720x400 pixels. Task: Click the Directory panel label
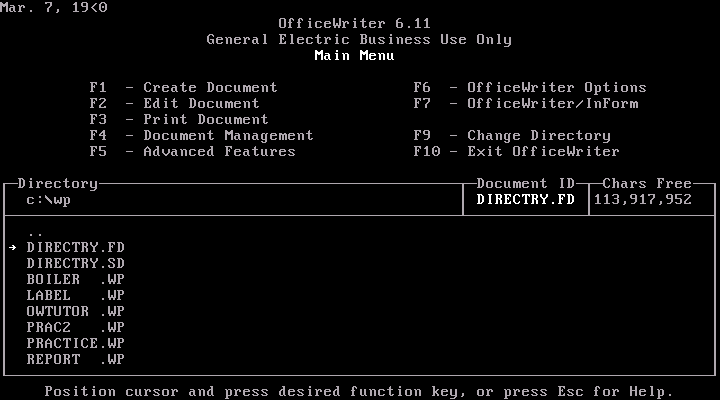click(57, 184)
